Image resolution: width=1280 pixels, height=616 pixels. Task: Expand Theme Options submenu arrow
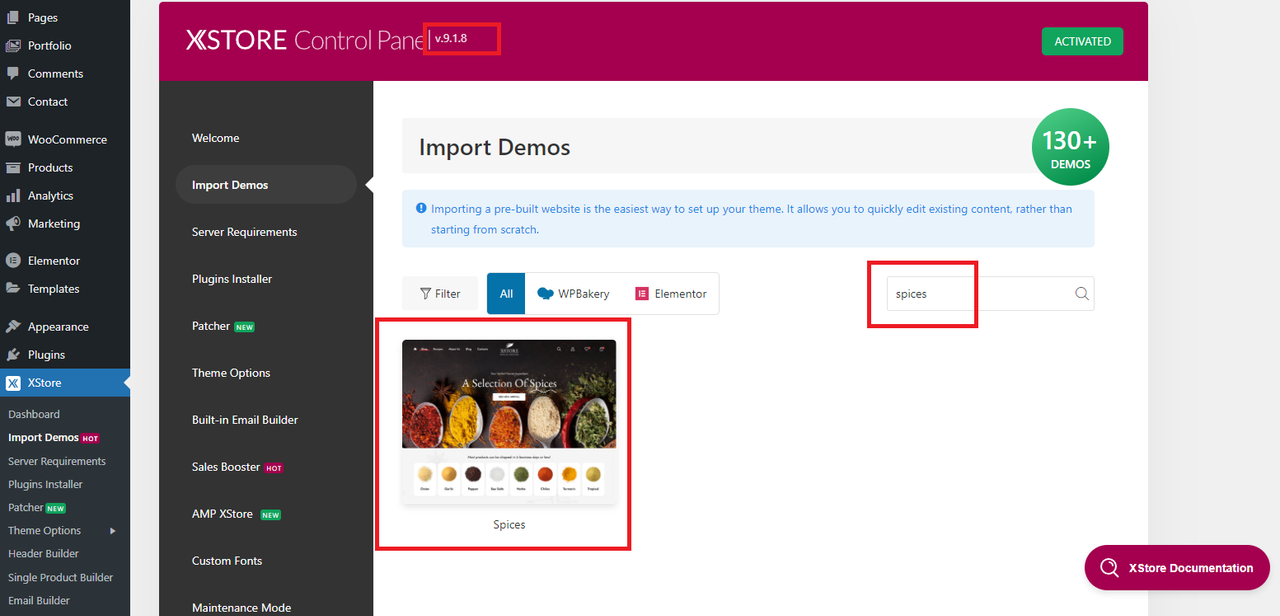pyautogui.click(x=113, y=531)
